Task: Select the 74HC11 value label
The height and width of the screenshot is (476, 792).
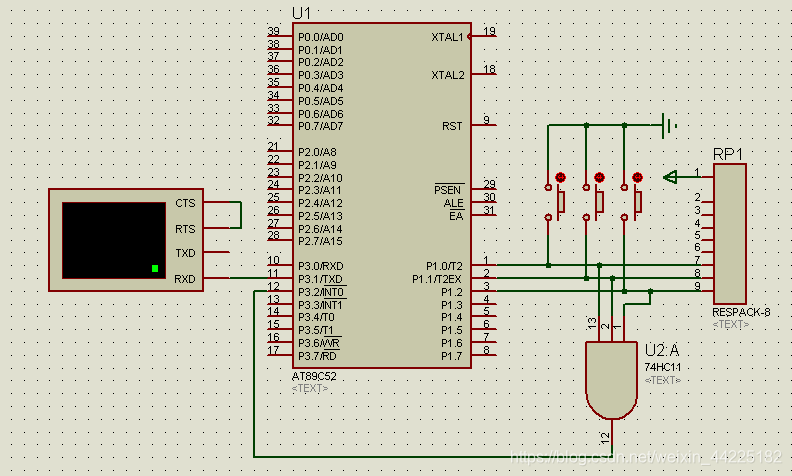Action: [x=663, y=367]
